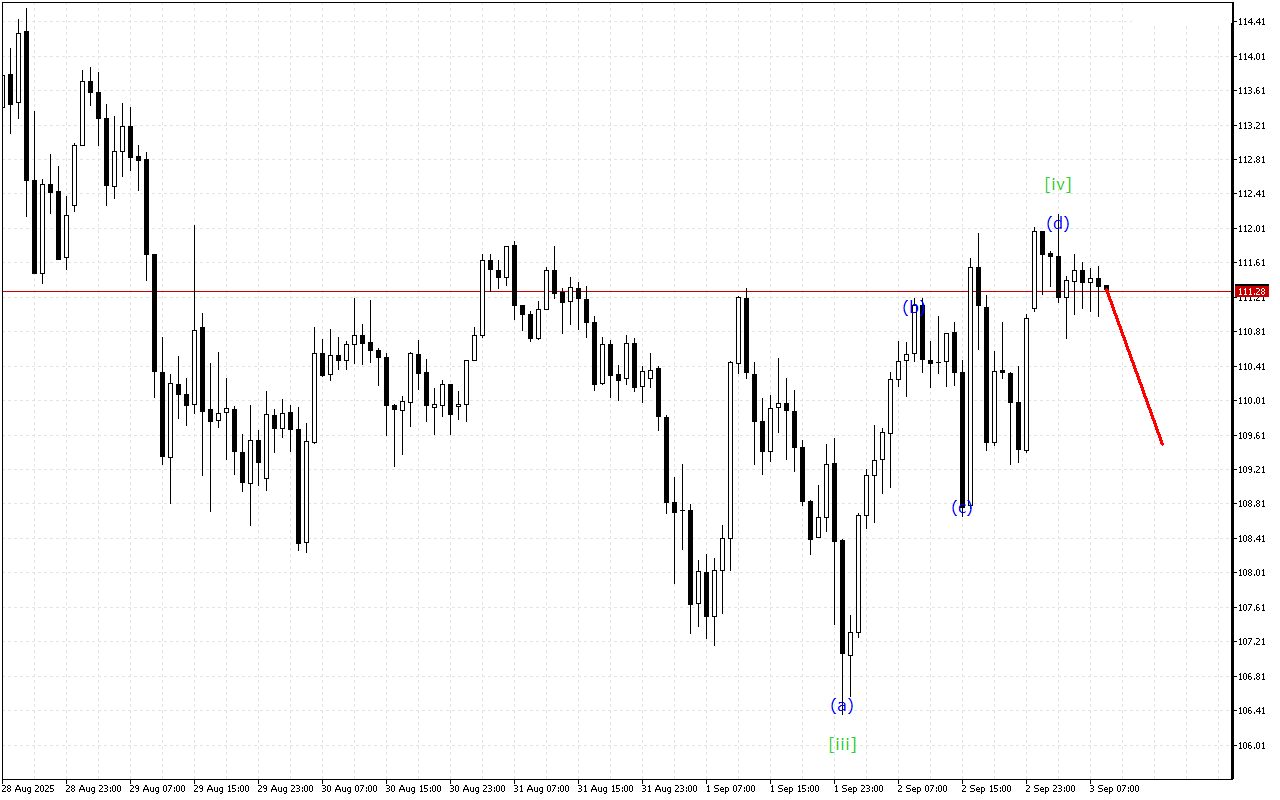Click the 1 Sep 23:00 time label
Viewport: 1280px width, 800px height.
pyautogui.click(x=858, y=789)
